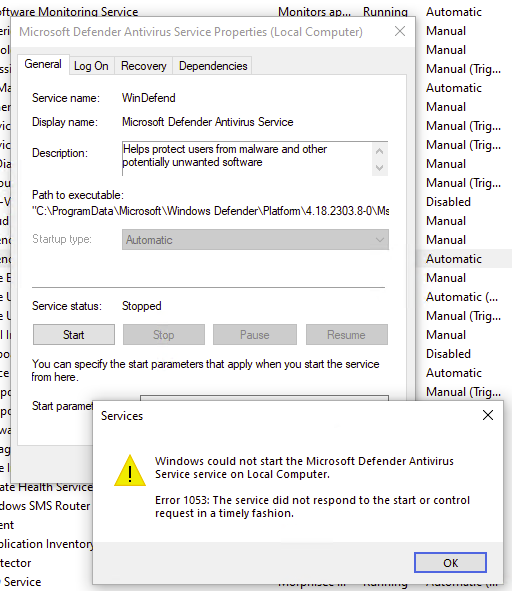Click the description box scroll down arrow

click(x=380, y=167)
